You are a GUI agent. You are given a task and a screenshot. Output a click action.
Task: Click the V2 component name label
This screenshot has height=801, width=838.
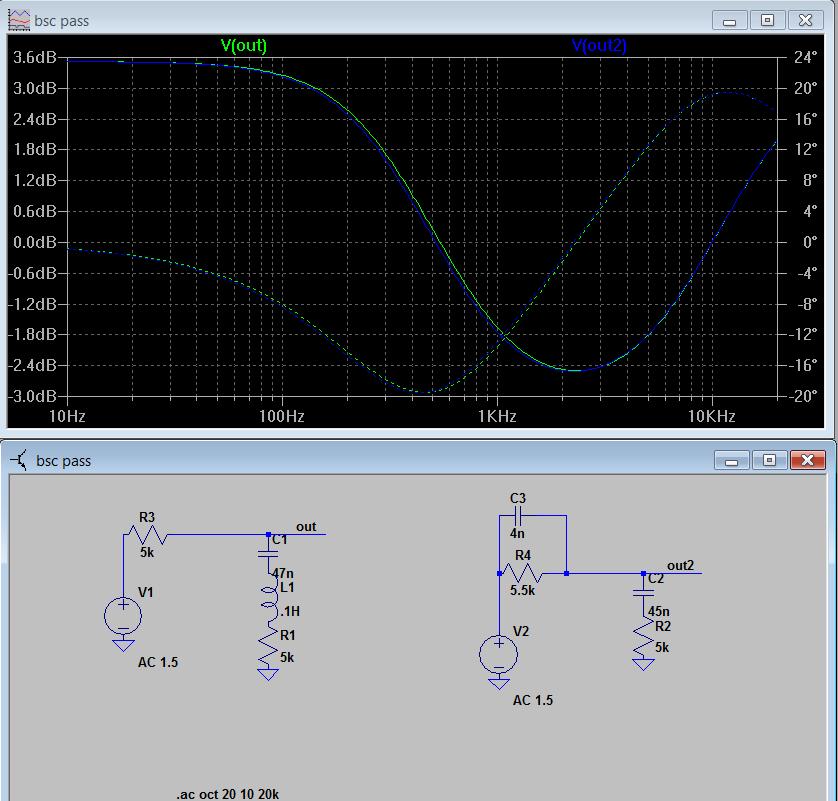521,632
